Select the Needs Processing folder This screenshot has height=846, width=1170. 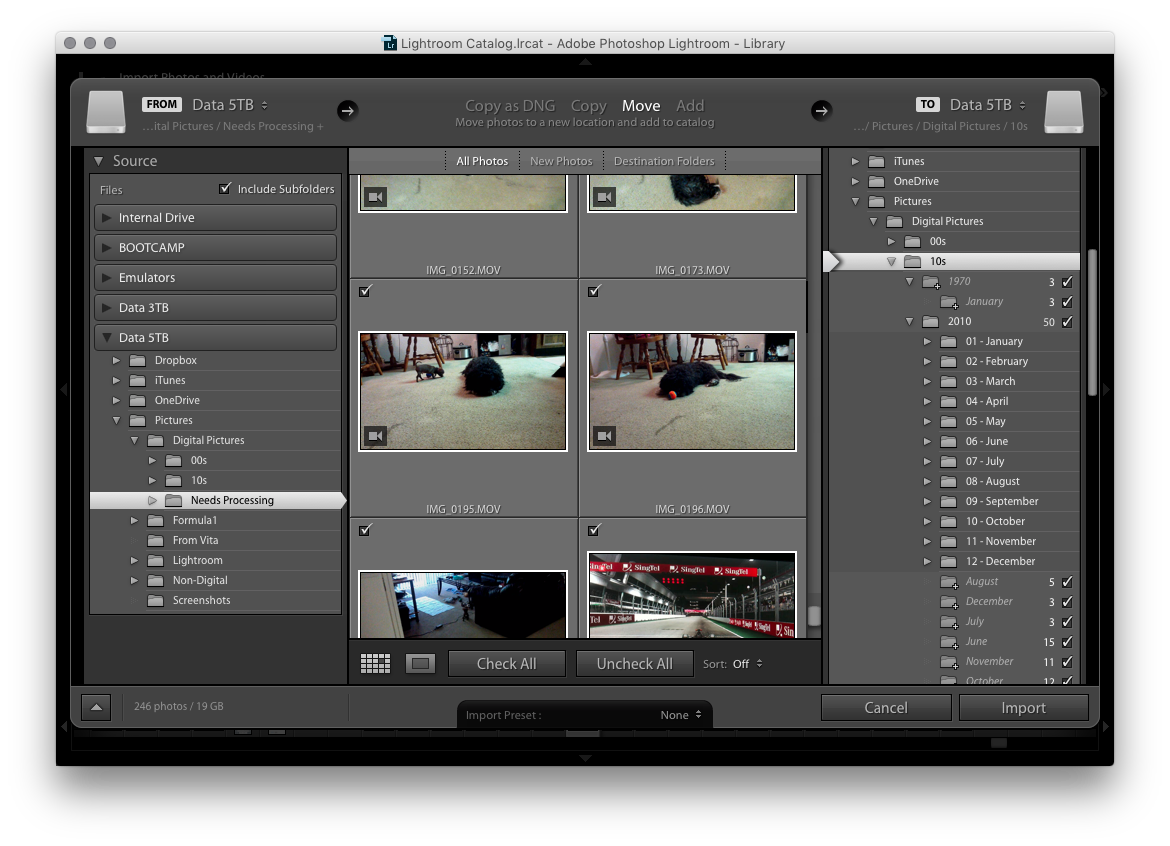(216, 501)
